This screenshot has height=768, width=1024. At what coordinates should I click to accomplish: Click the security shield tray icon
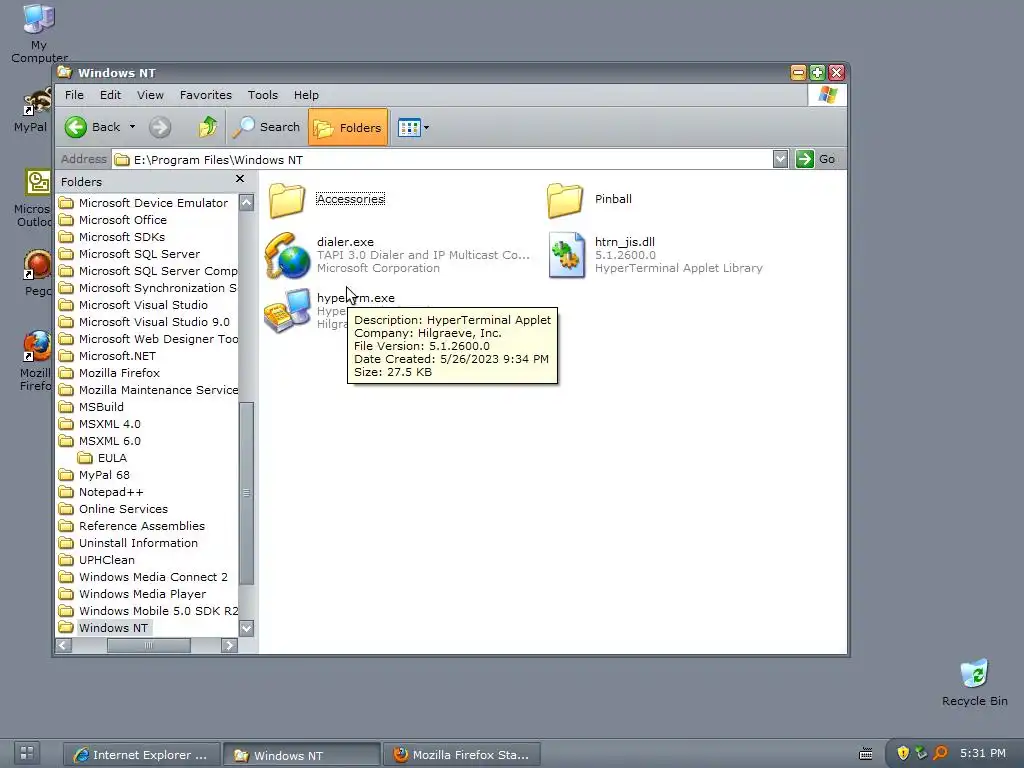coord(903,753)
